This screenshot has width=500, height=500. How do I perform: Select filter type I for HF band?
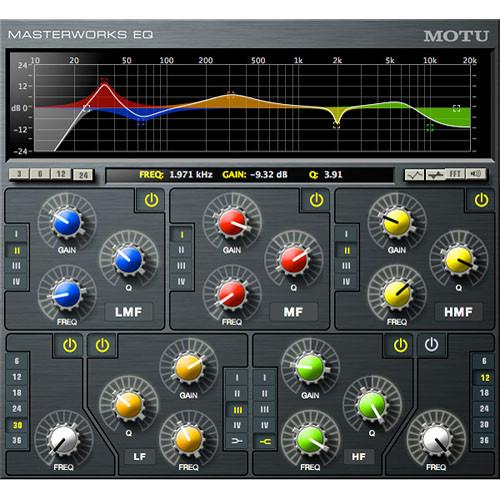coord(265,378)
